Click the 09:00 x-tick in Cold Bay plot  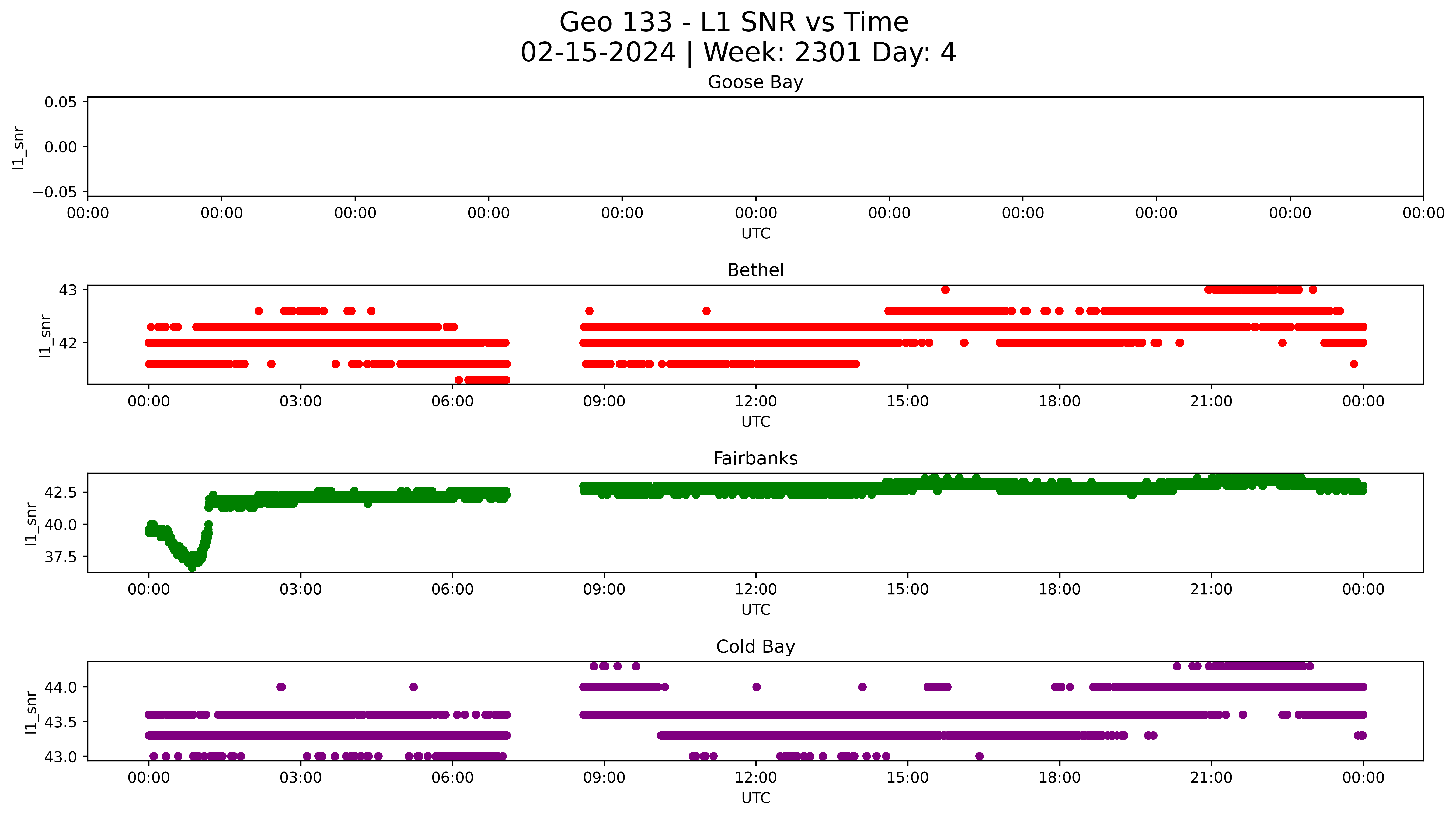coord(604,777)
